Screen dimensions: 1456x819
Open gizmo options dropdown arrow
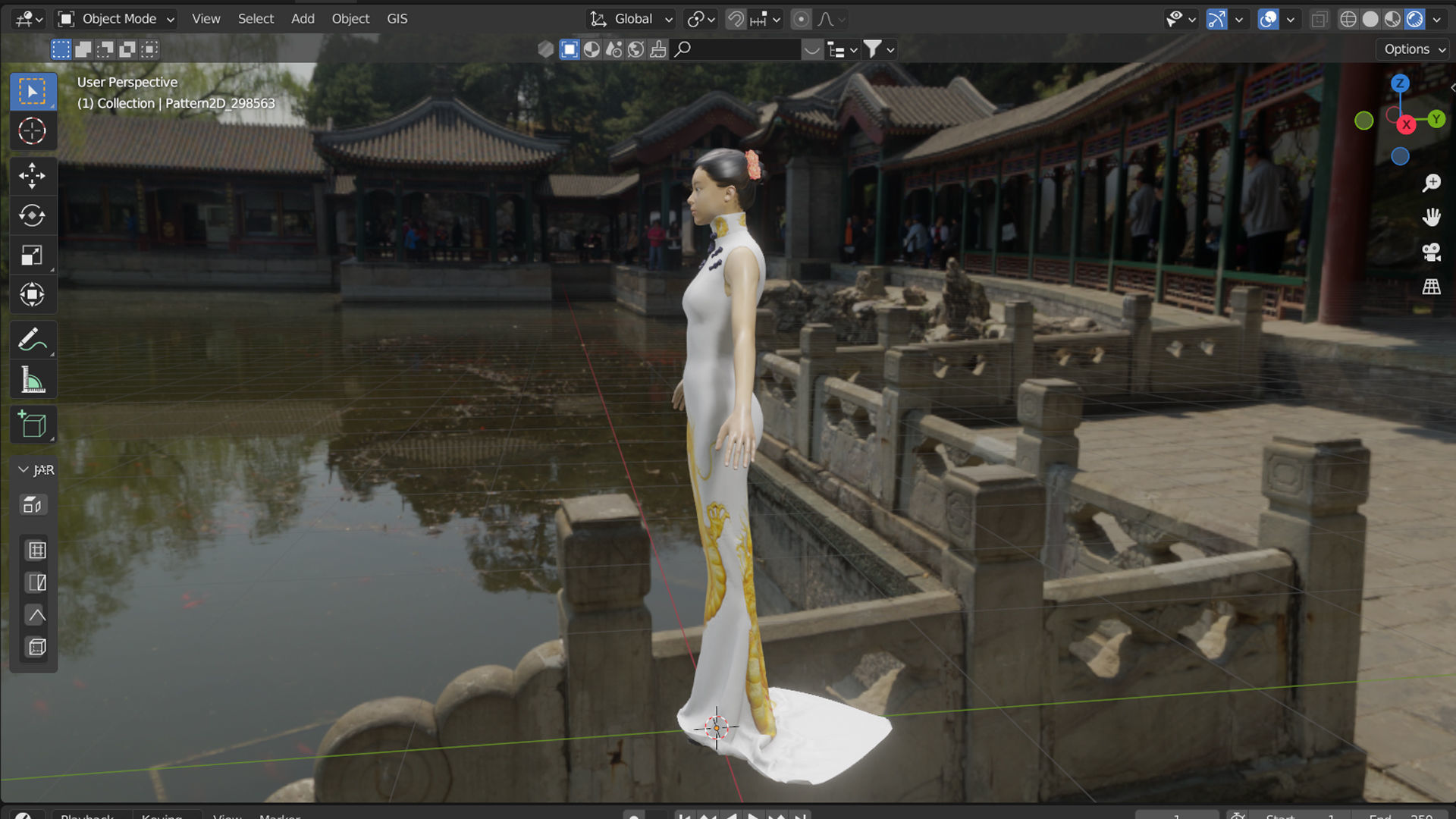(1239, 19)
